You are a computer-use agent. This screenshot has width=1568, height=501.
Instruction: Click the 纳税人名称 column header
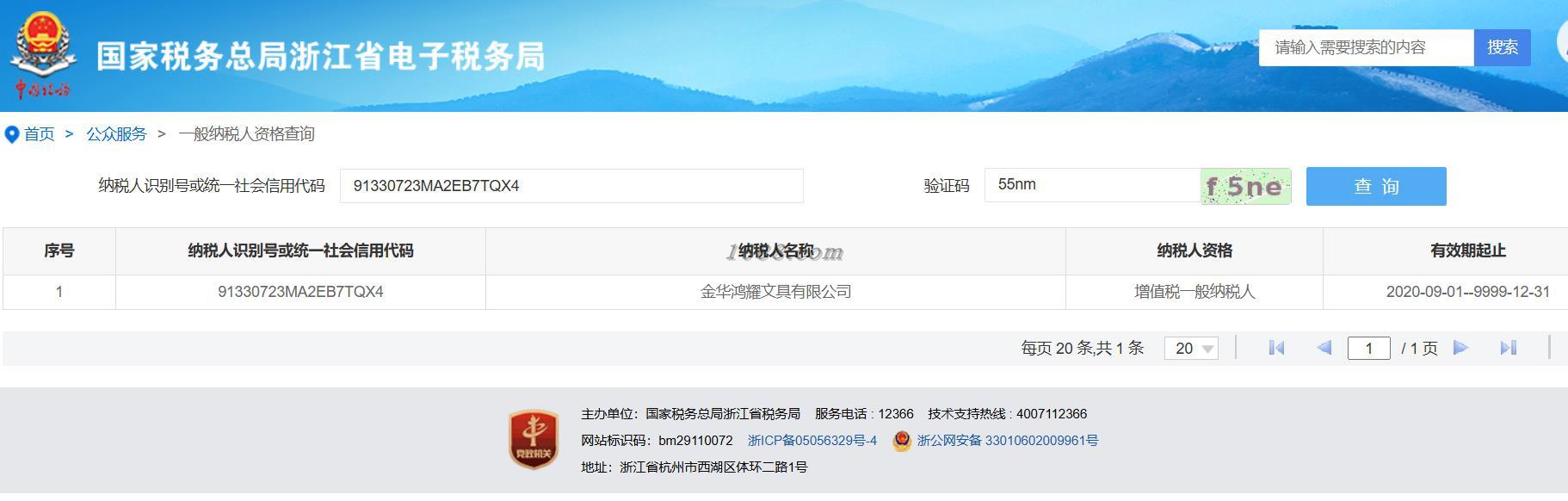(x=775, y=251)
